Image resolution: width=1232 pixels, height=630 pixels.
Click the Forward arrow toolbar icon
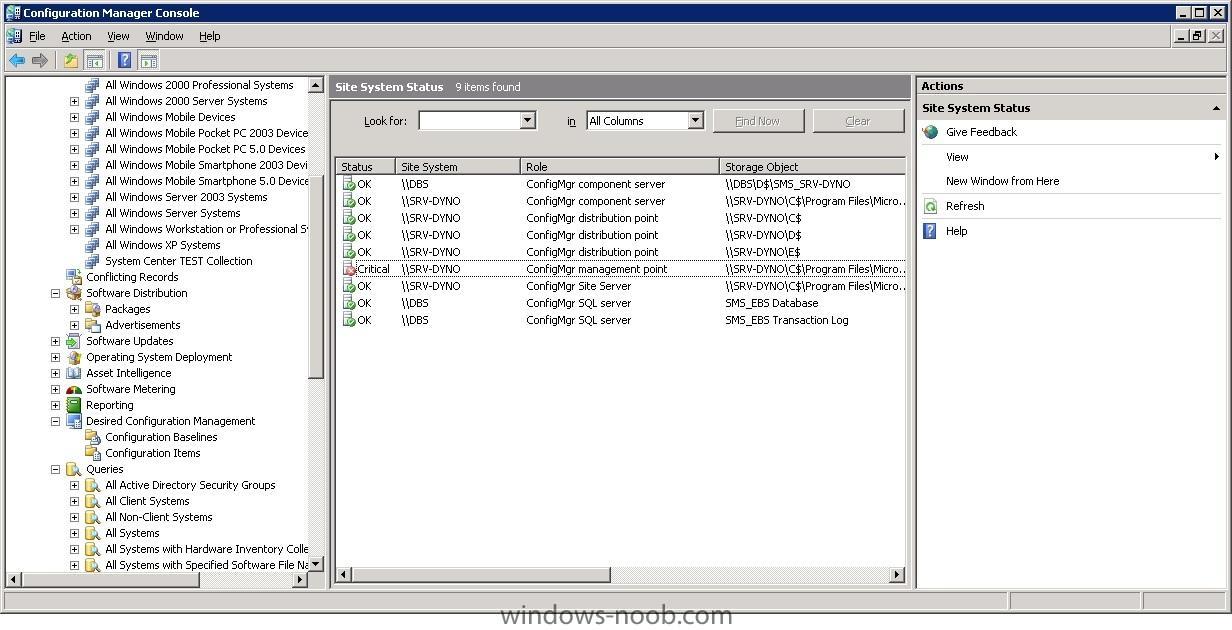[x=40, y=60]
